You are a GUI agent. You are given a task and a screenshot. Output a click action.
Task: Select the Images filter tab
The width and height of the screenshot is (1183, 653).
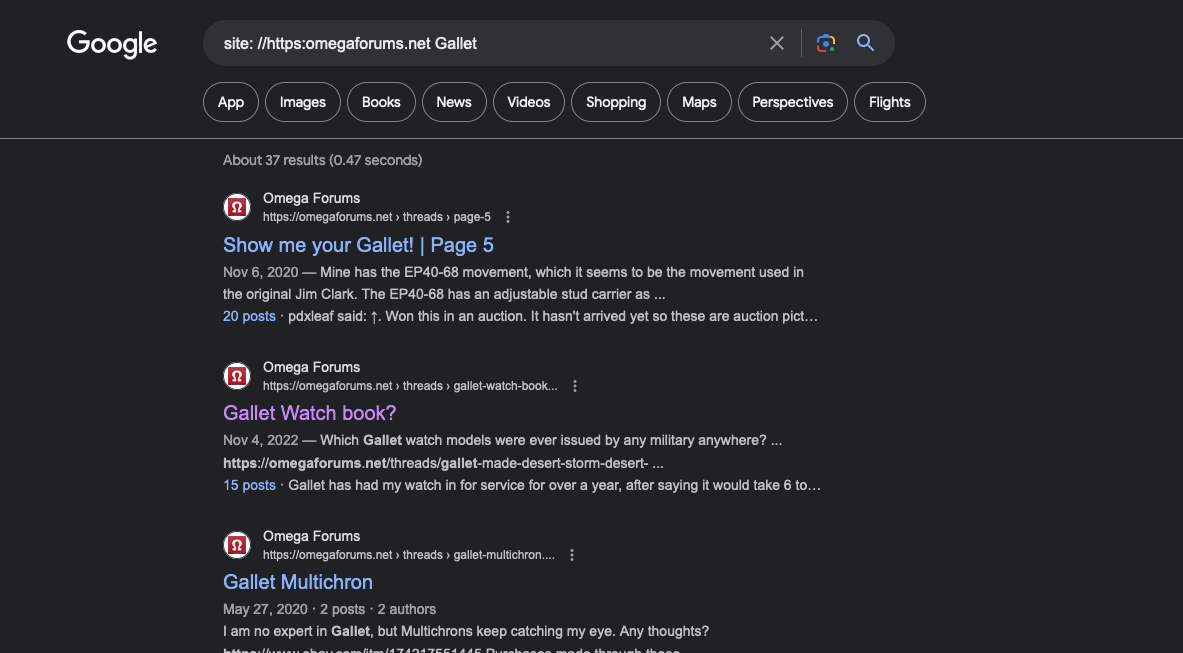point(303,102)
